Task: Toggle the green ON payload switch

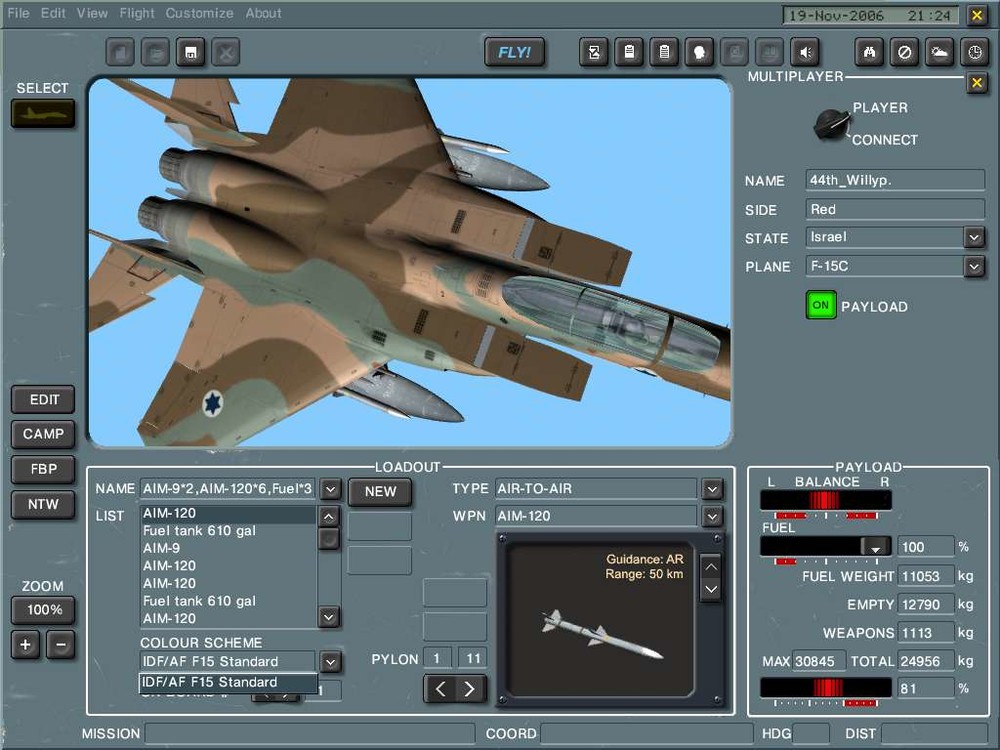Action: tap(820, 305)
